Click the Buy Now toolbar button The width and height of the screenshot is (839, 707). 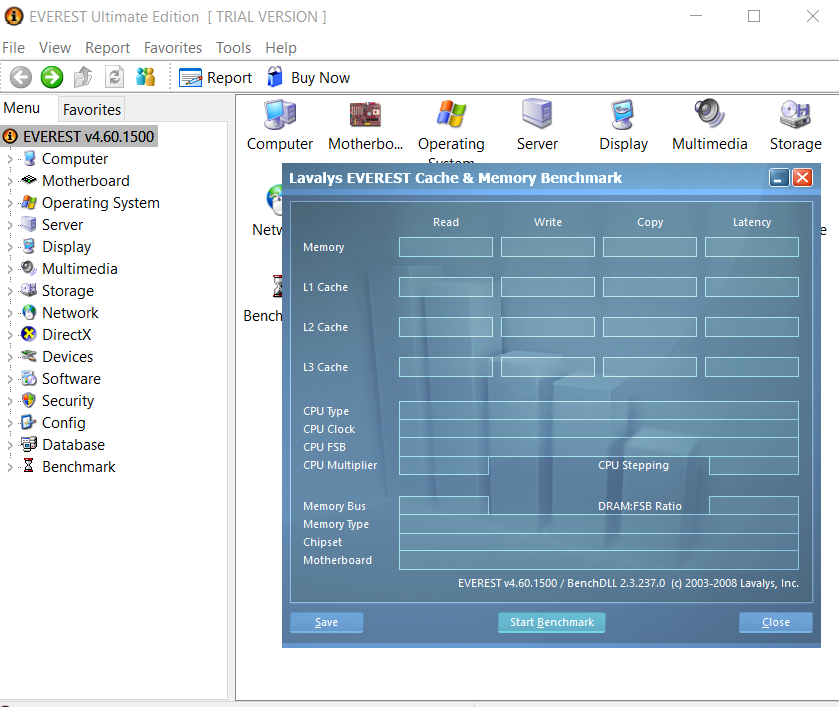[308, 78]
